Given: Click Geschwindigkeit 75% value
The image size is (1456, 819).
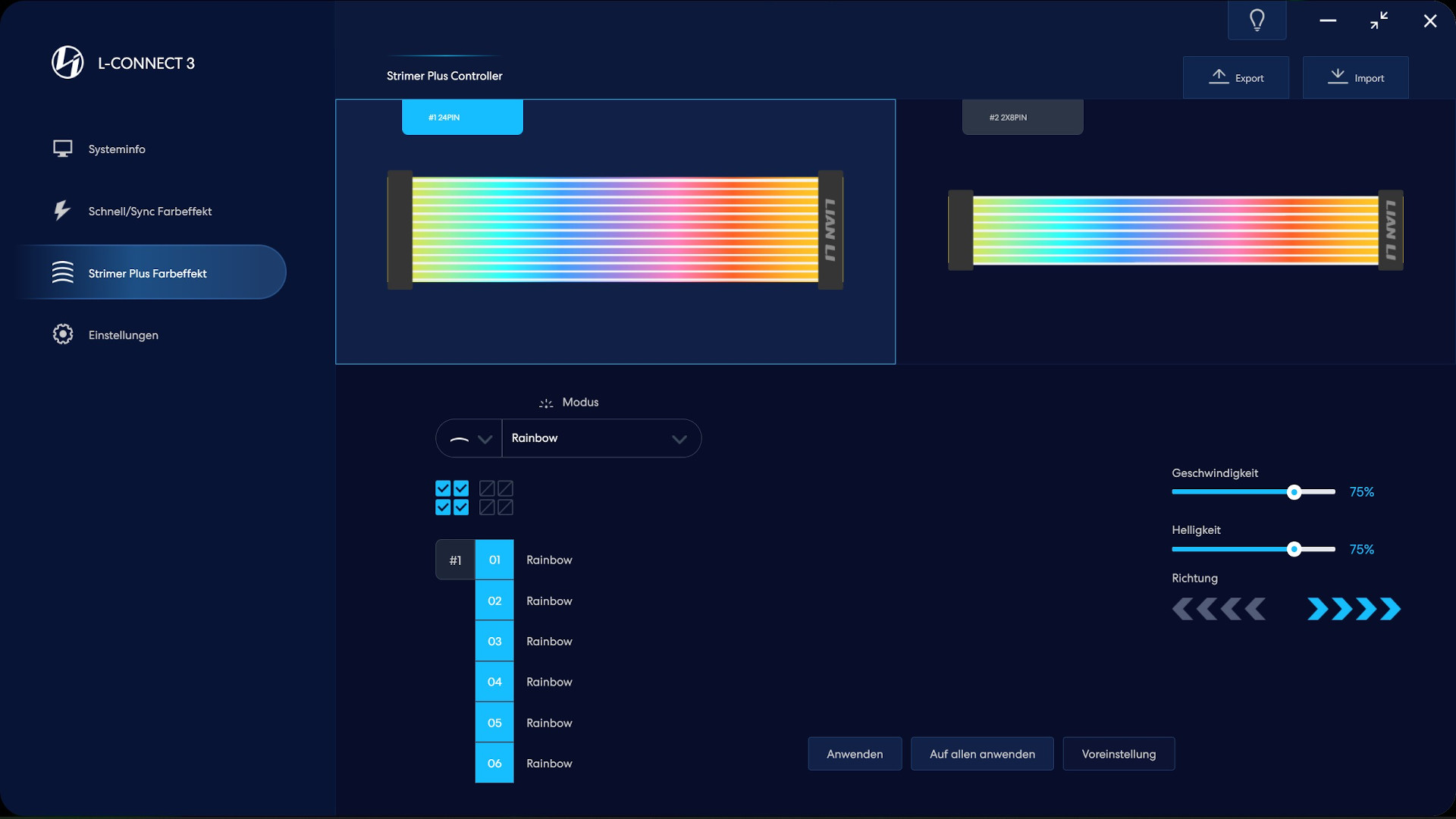Looking at the screenshot, I should tap(1362, 492).
